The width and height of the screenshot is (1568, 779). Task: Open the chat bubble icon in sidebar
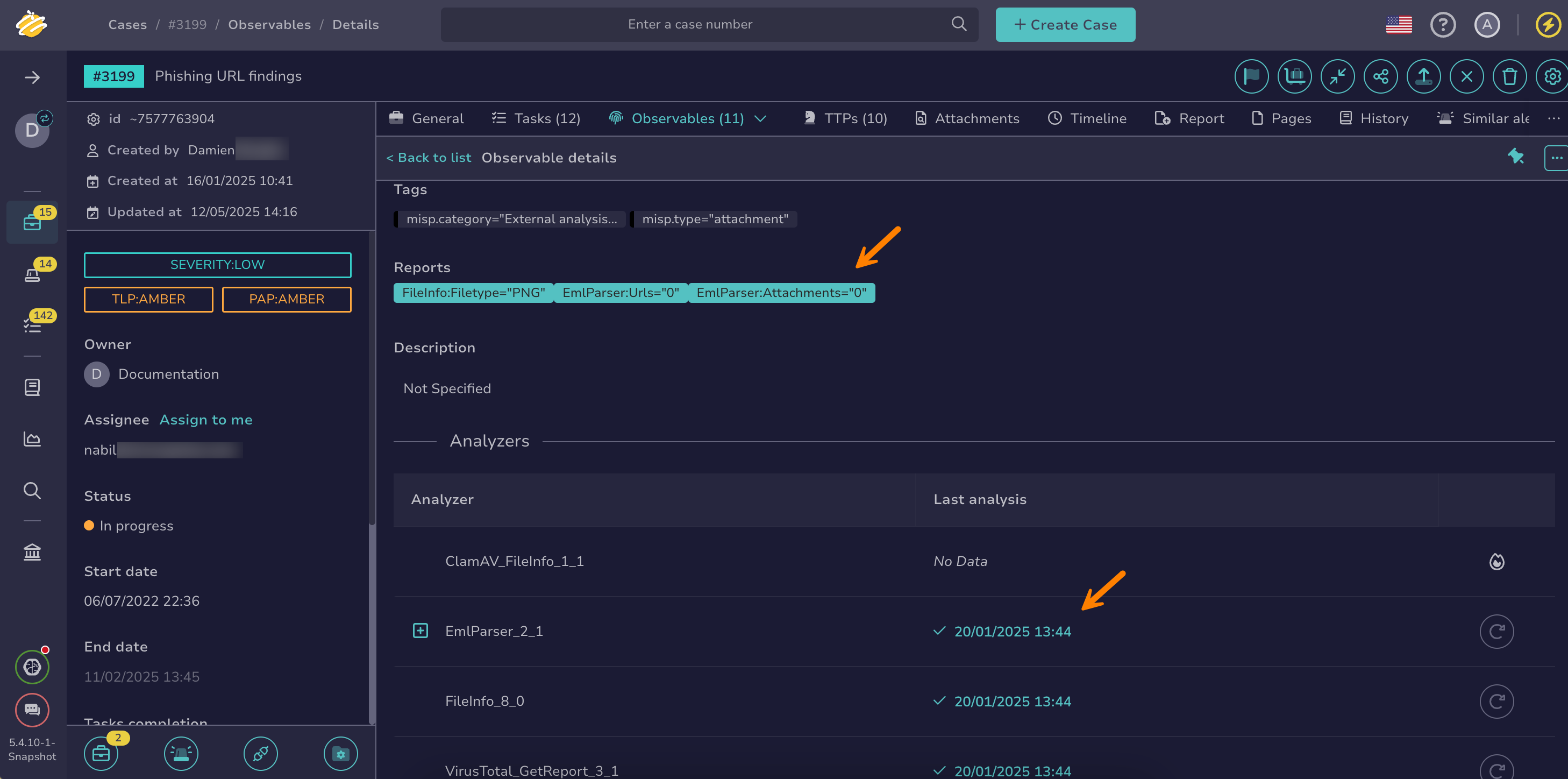click(x=32, y=710)
